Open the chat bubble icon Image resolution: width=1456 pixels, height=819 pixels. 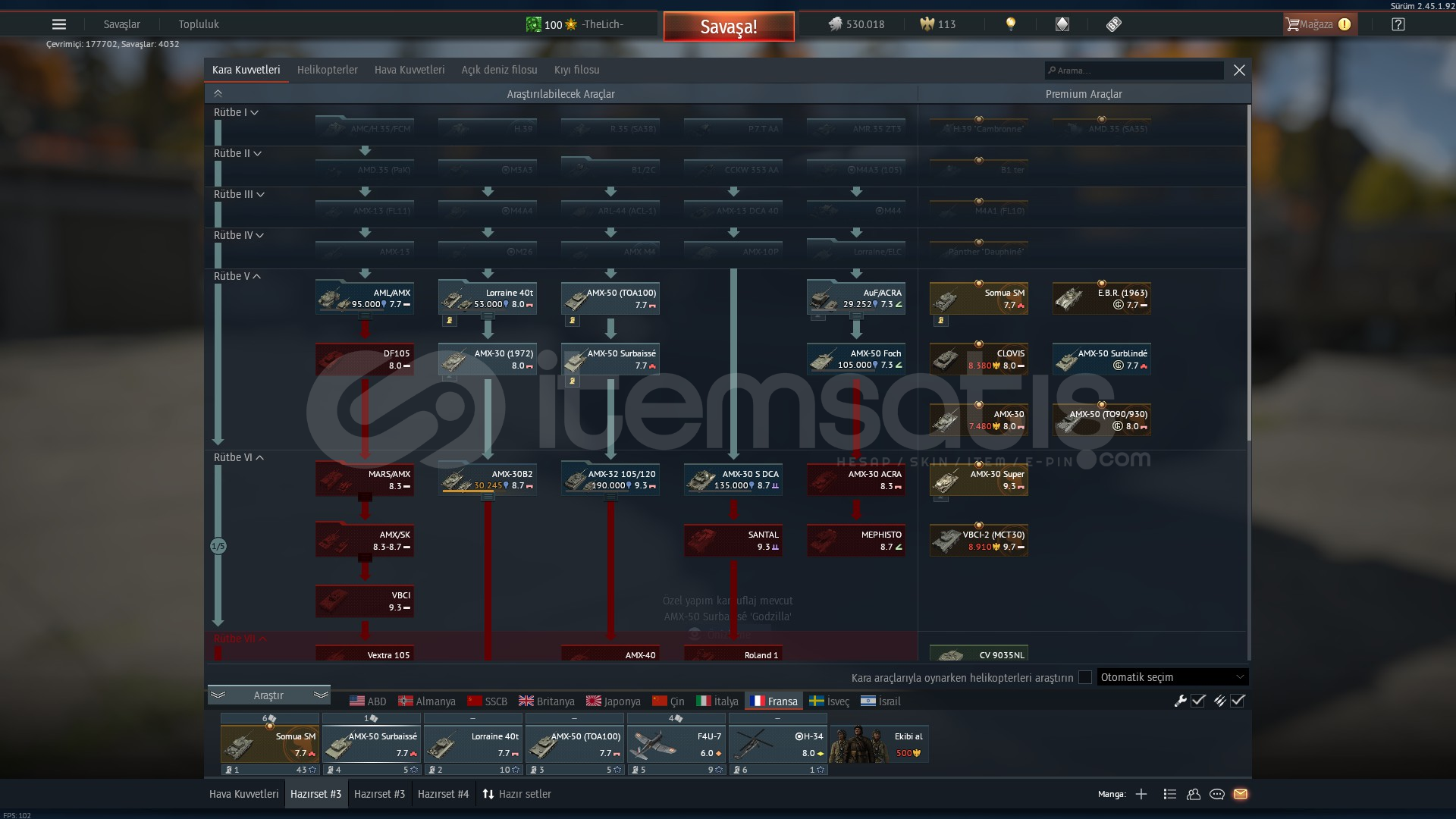click(1217, 794)
